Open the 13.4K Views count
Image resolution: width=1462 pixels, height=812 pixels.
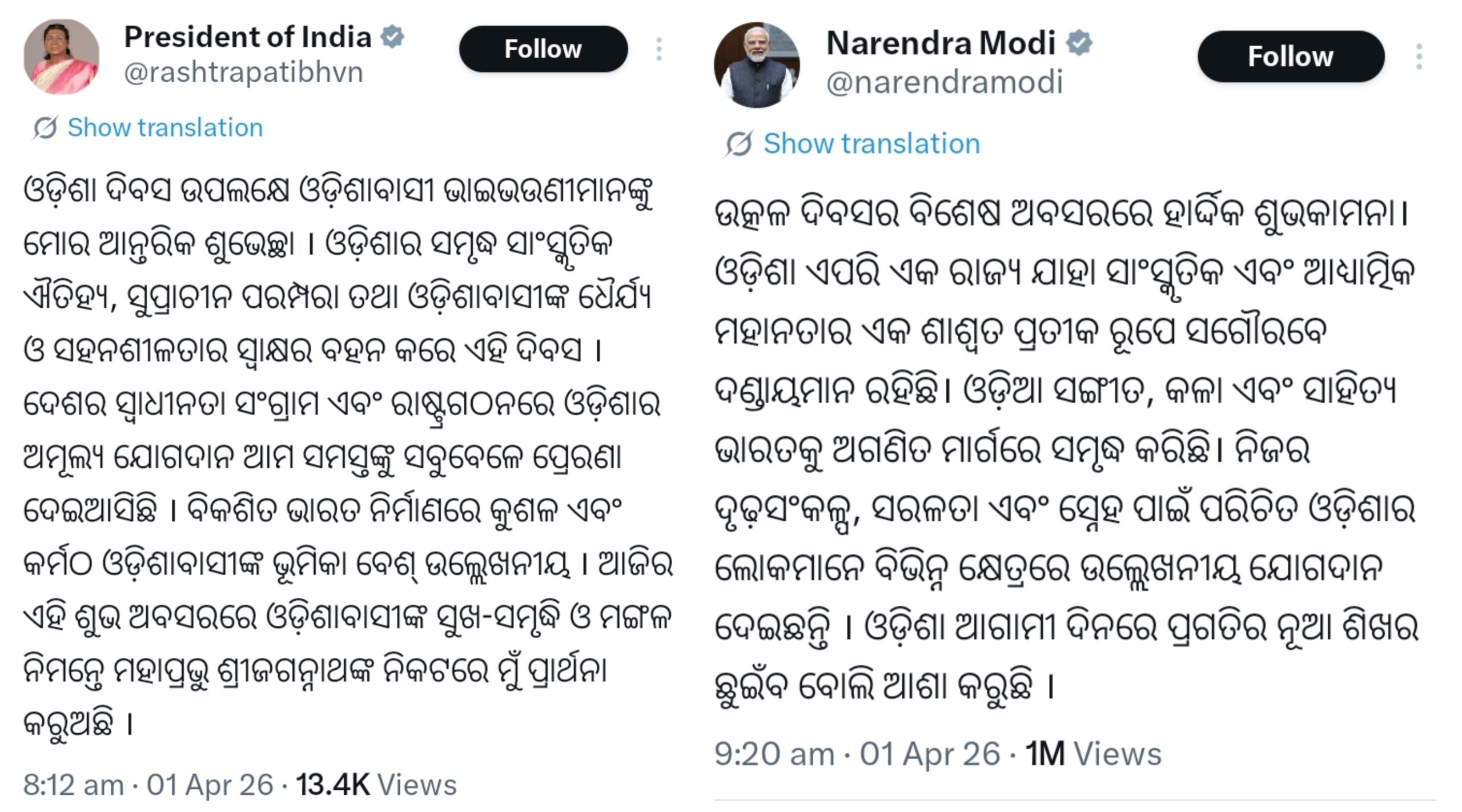click(376, 785)
